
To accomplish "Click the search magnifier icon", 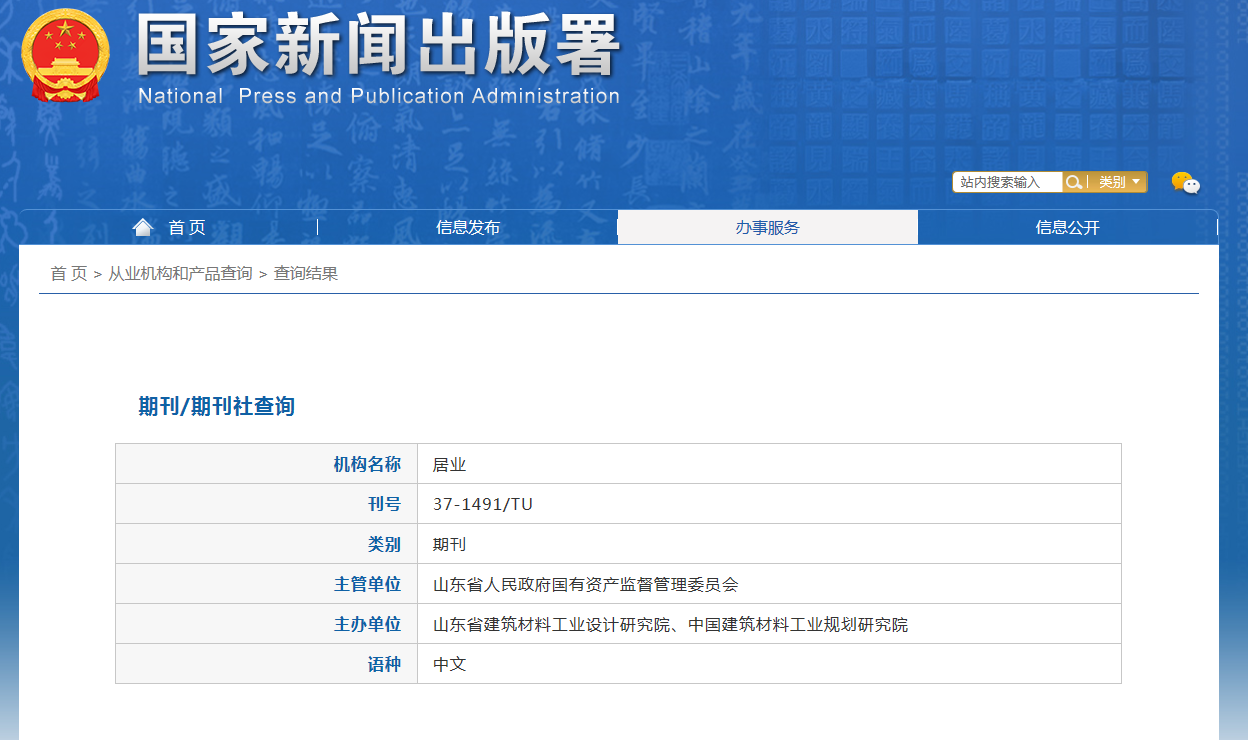I will click(1074, 182).
